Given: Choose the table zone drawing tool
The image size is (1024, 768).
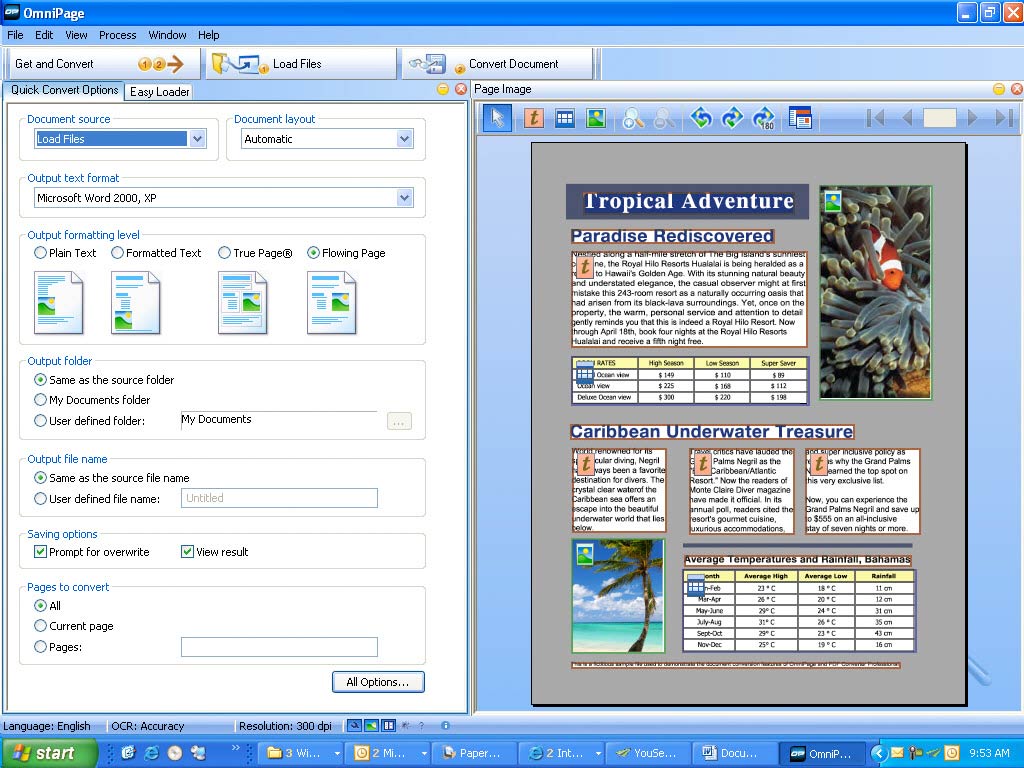Looking at the screenshot, I should coord(565,118).
